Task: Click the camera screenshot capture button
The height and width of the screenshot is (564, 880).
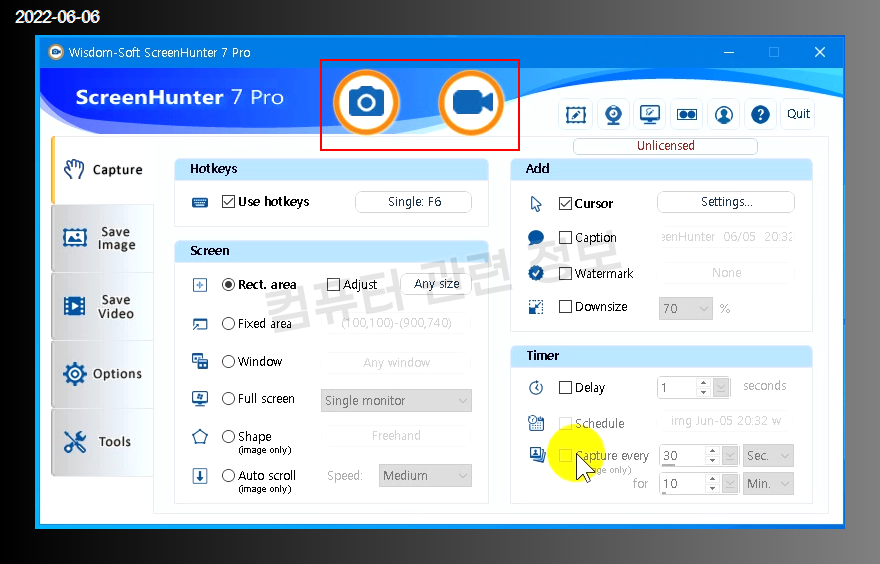Action: [x=366, y=103]
